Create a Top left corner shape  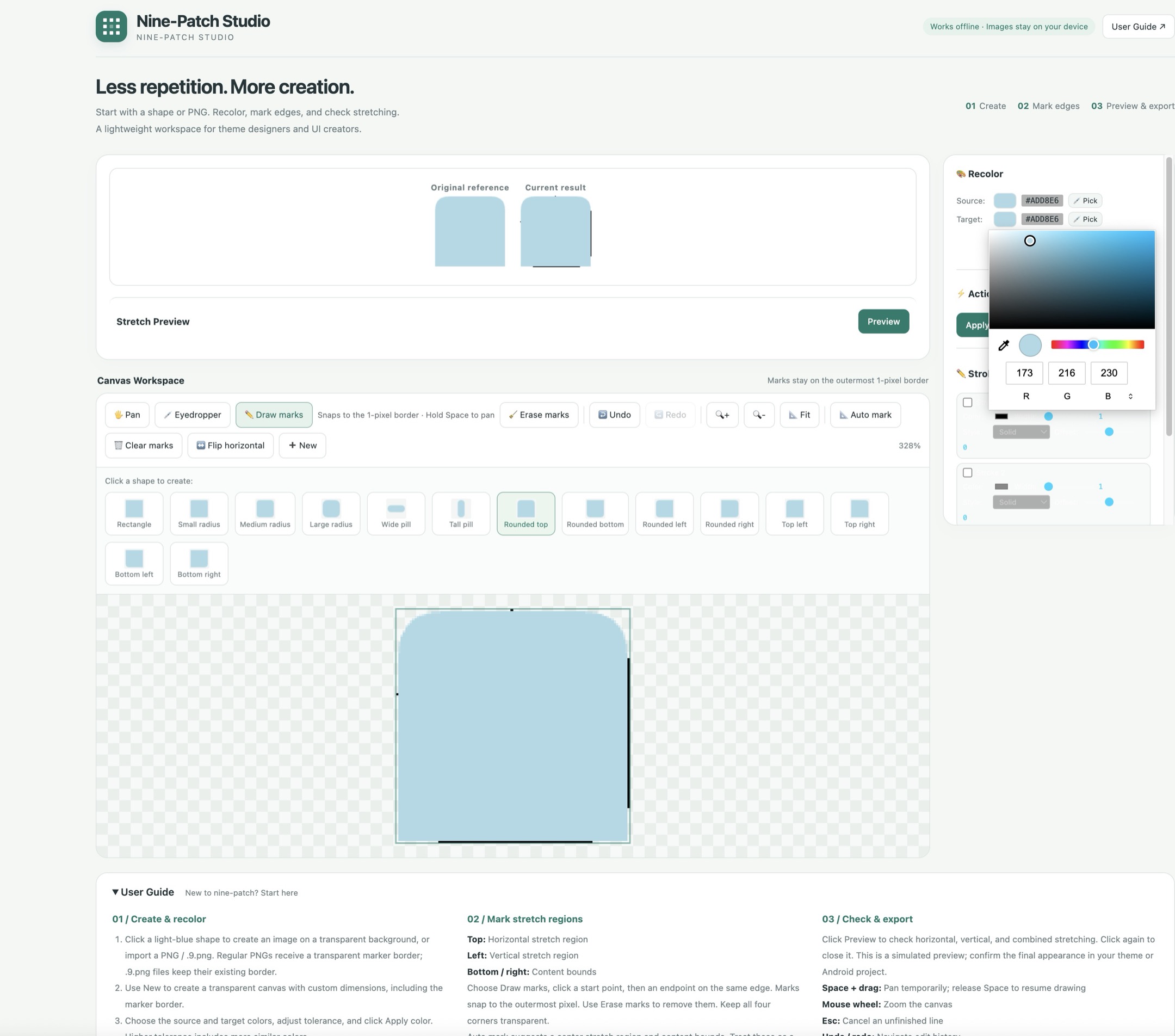[794, 514]
